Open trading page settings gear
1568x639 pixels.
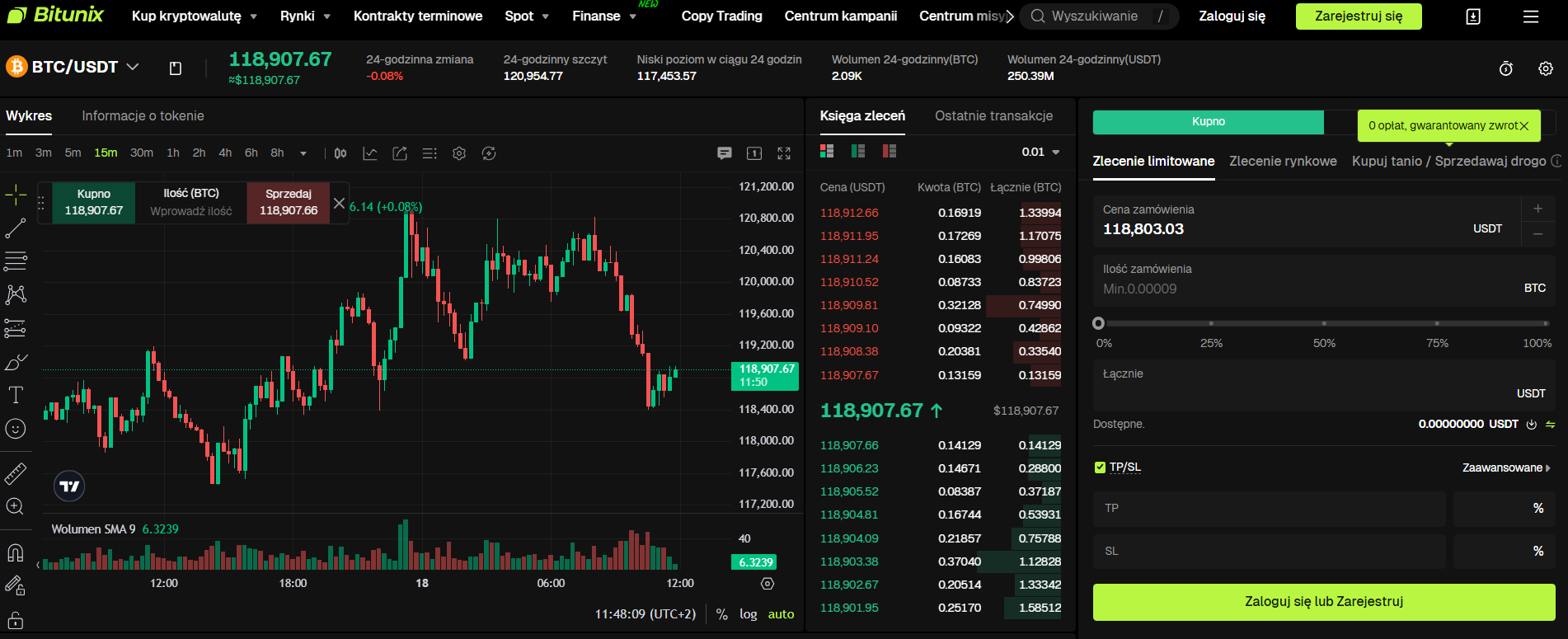[x=1546, y=68]
